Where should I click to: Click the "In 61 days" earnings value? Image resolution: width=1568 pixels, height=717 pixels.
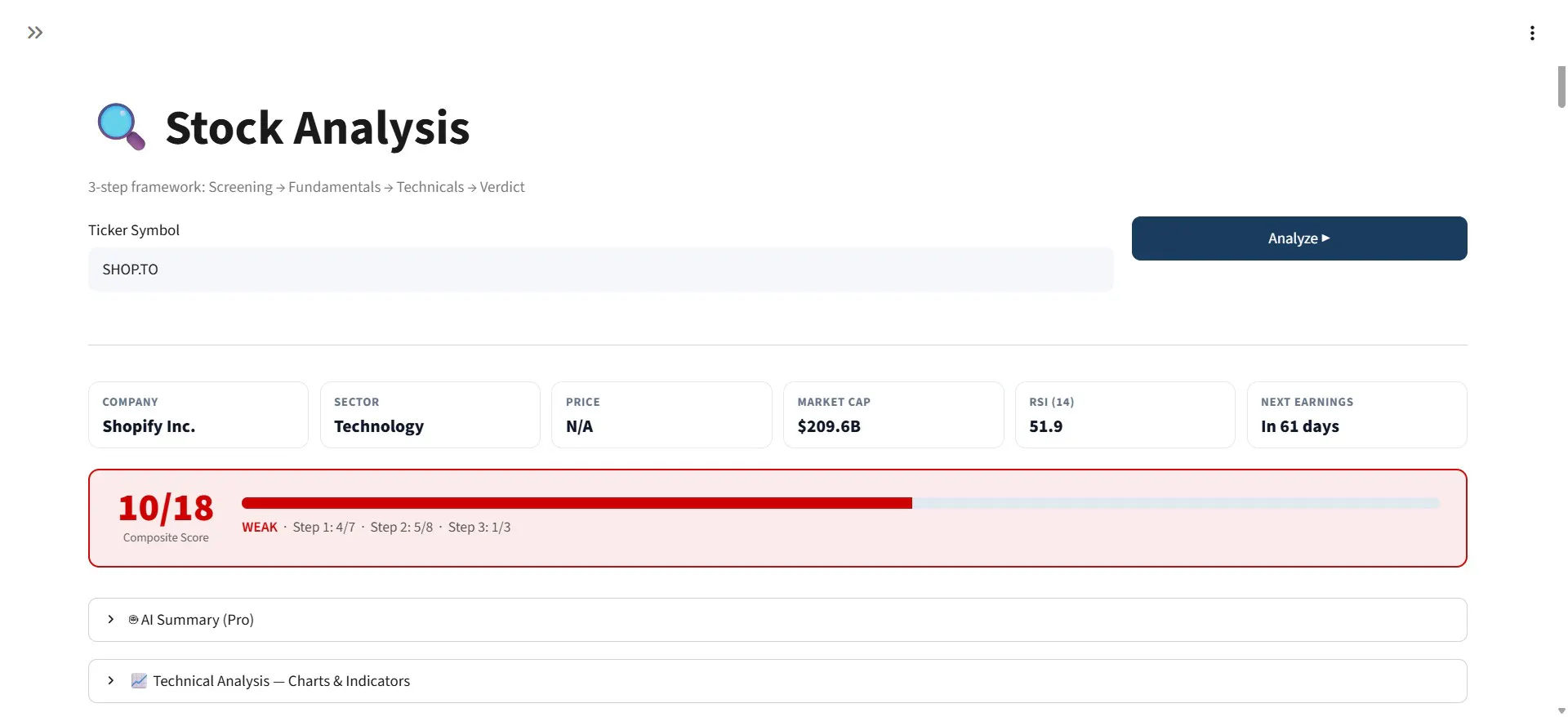pos(1300,426)
